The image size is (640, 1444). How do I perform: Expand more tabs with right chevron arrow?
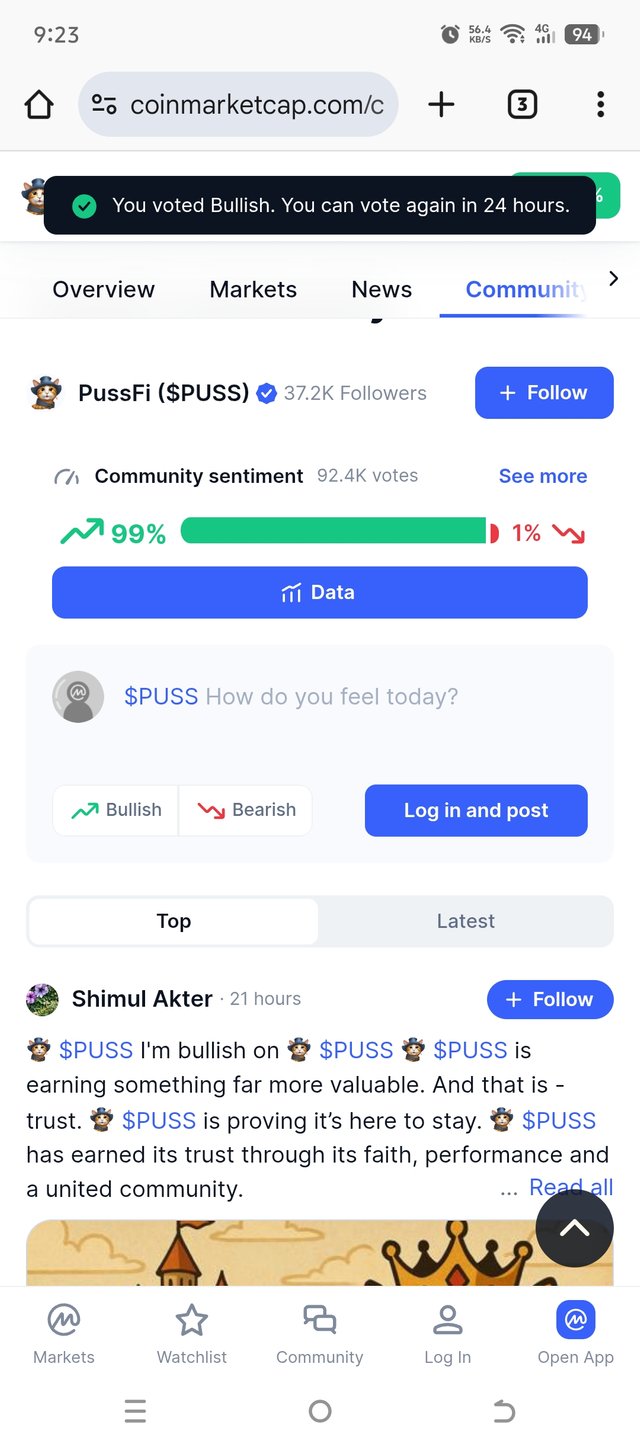click(614, 279)
